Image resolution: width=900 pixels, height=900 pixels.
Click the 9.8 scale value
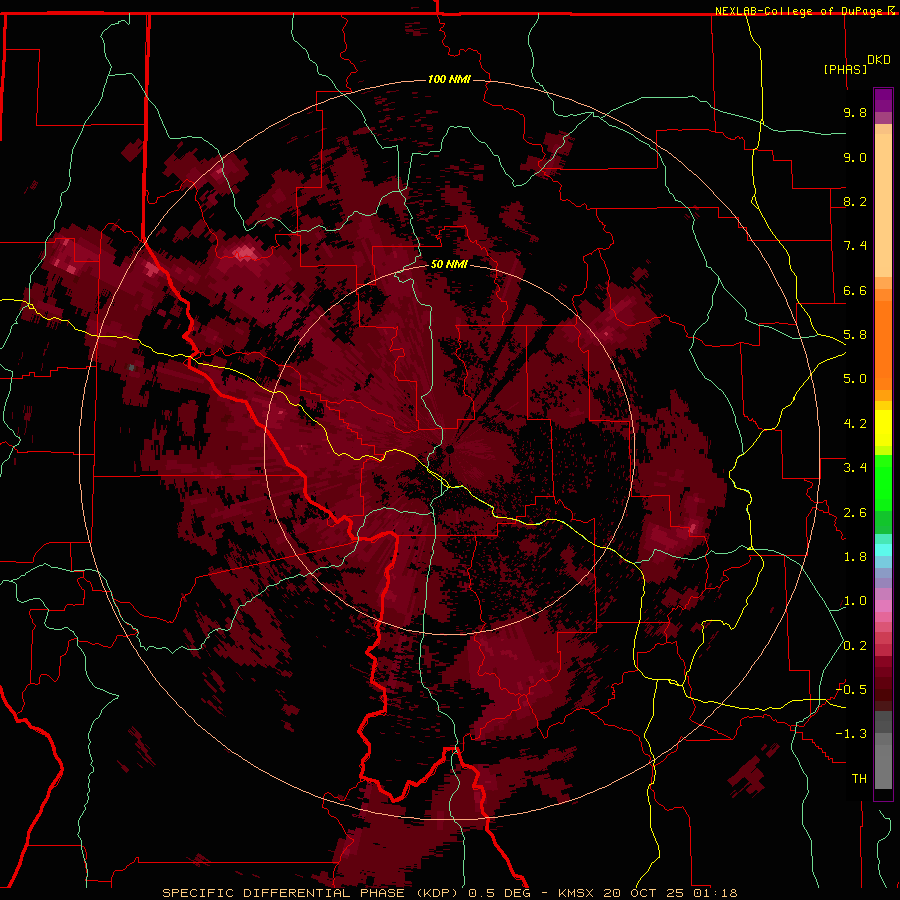855,112
